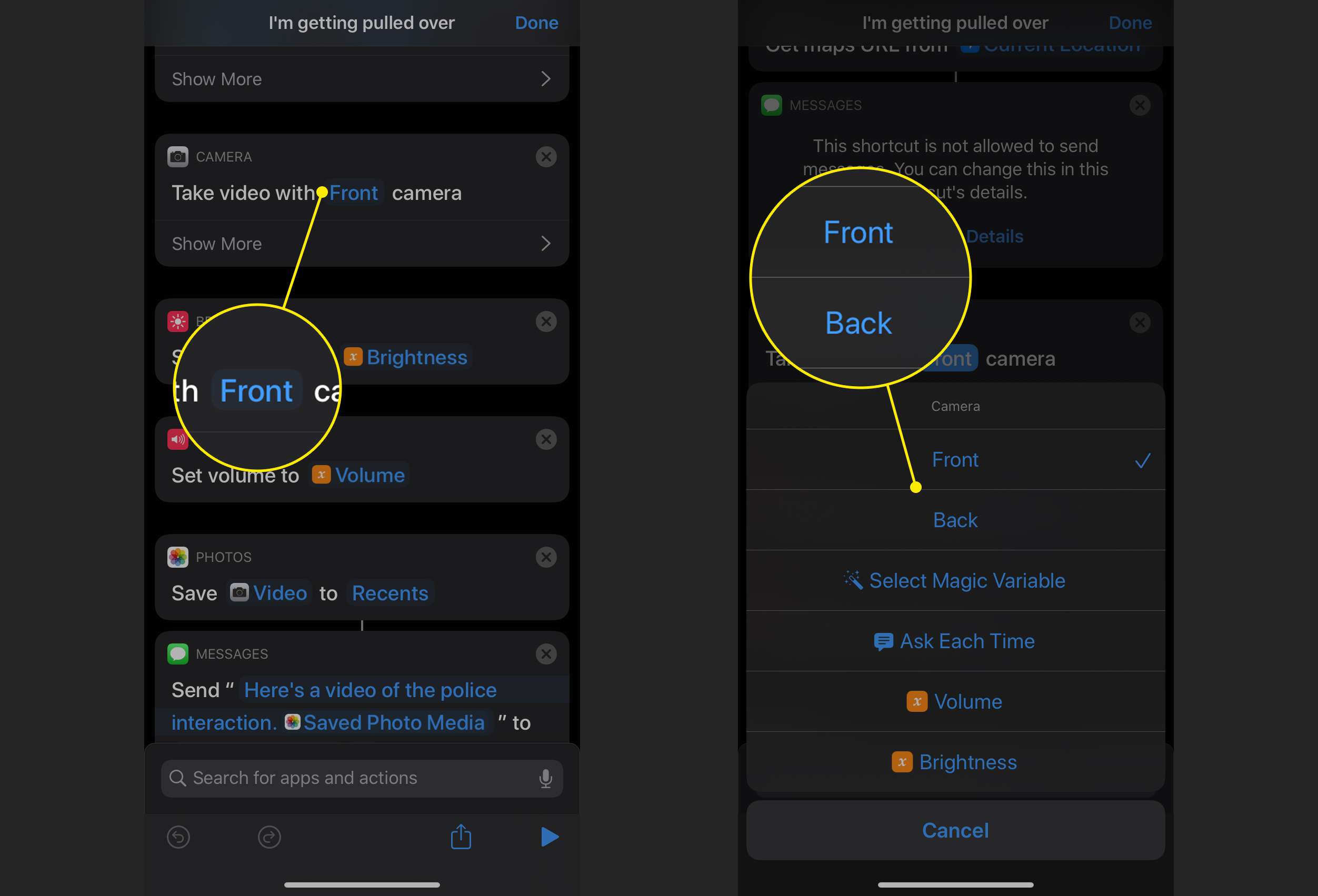Toggle Front camera checkmark selection
1318x896 pixels.
[x=955, y=459]
